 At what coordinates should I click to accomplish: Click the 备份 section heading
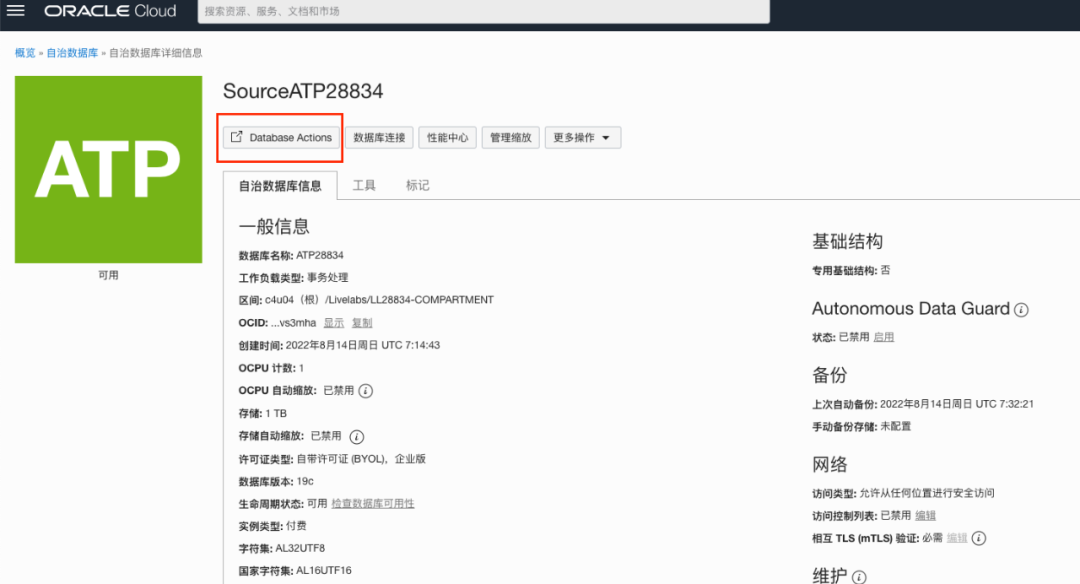pyautogui.click(x=829, y=375)
